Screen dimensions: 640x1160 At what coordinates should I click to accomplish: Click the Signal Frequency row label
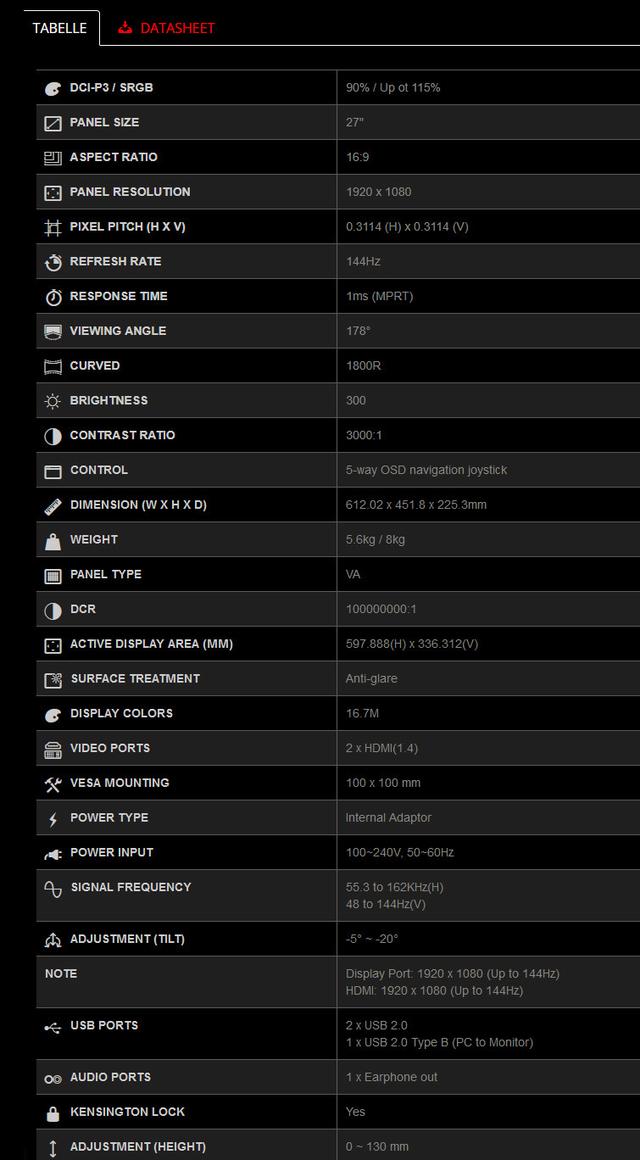[130, 887]
